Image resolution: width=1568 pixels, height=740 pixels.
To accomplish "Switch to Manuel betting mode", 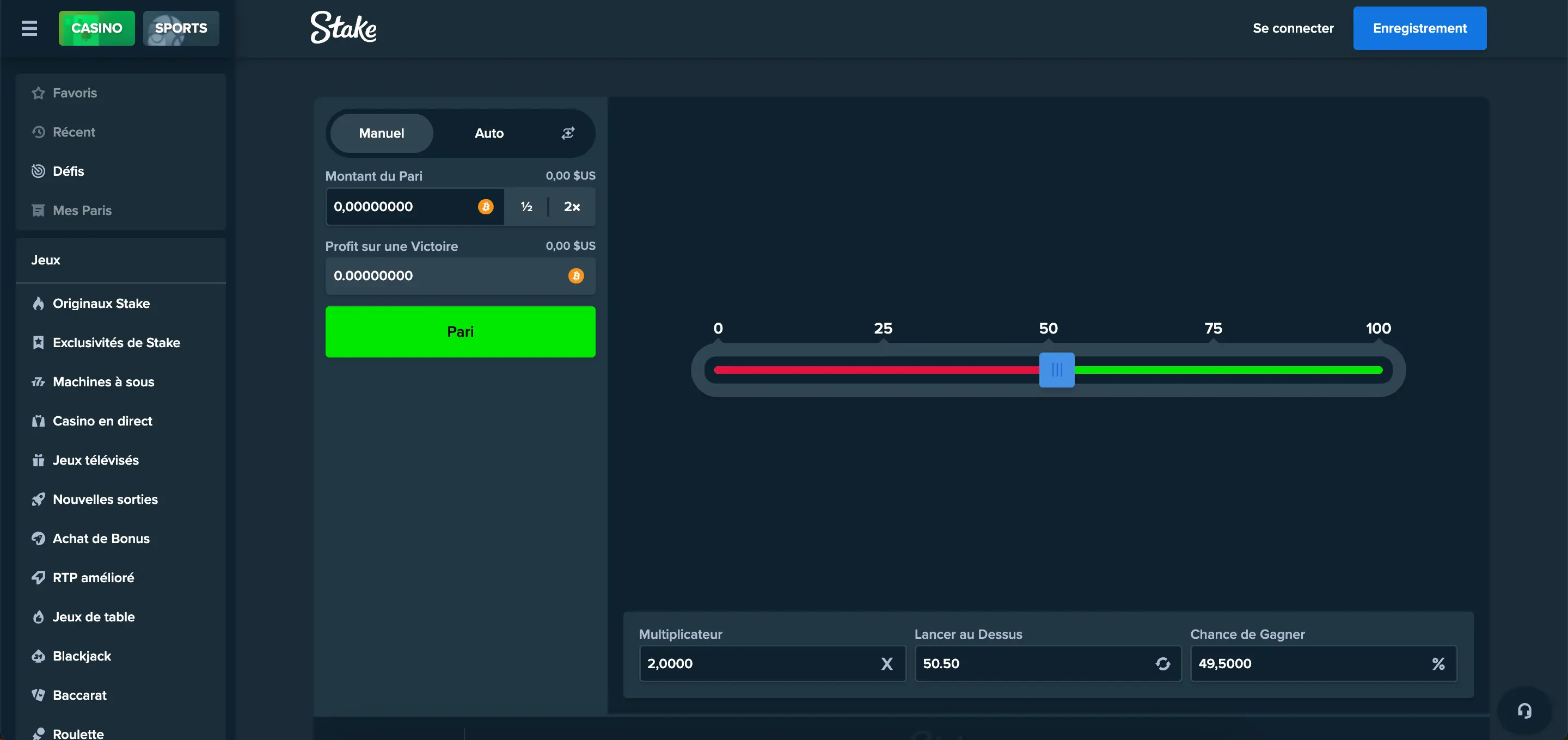I will [x=381, y=133].
